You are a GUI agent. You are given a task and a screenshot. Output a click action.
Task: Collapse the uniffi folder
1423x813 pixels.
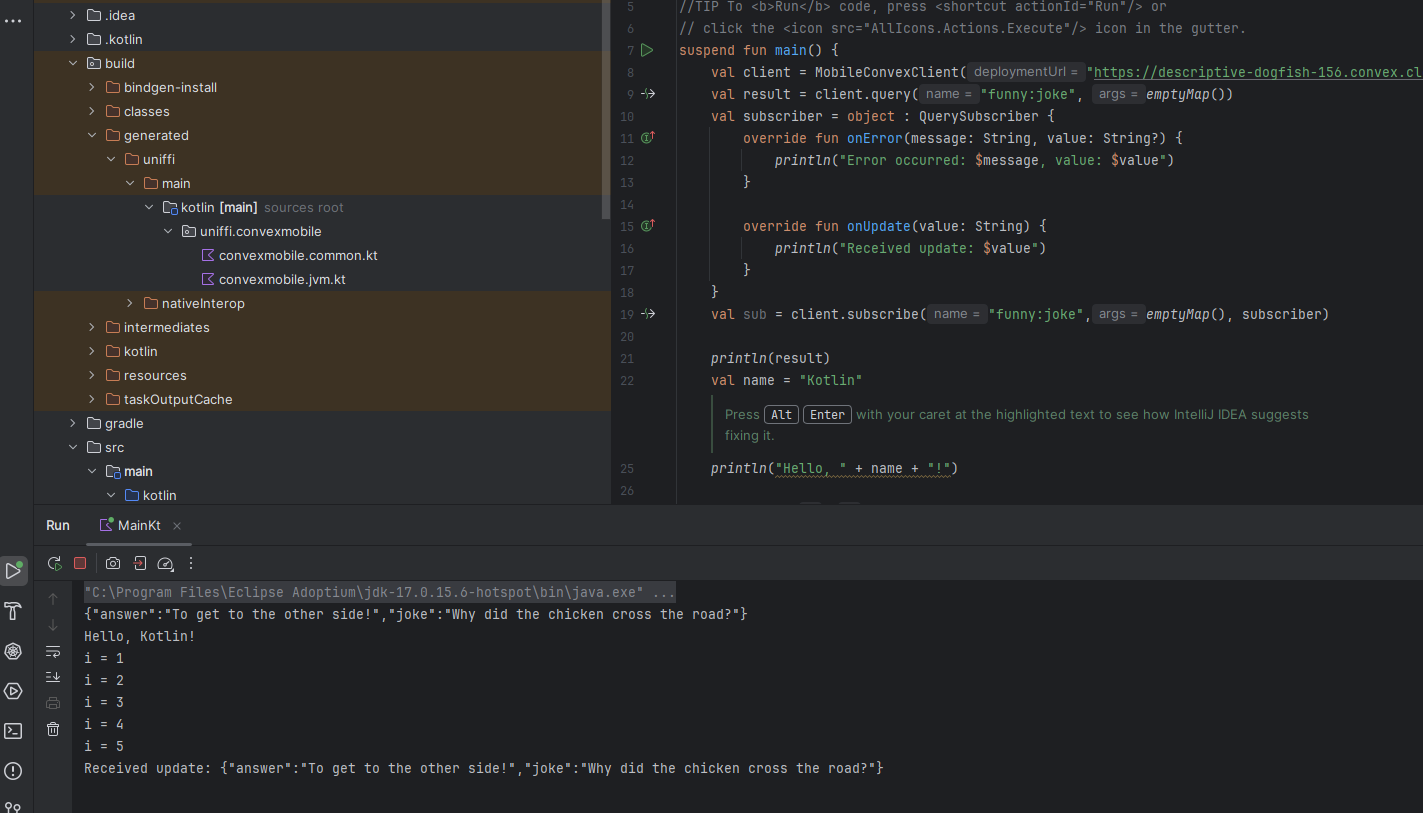coord(110,159)
